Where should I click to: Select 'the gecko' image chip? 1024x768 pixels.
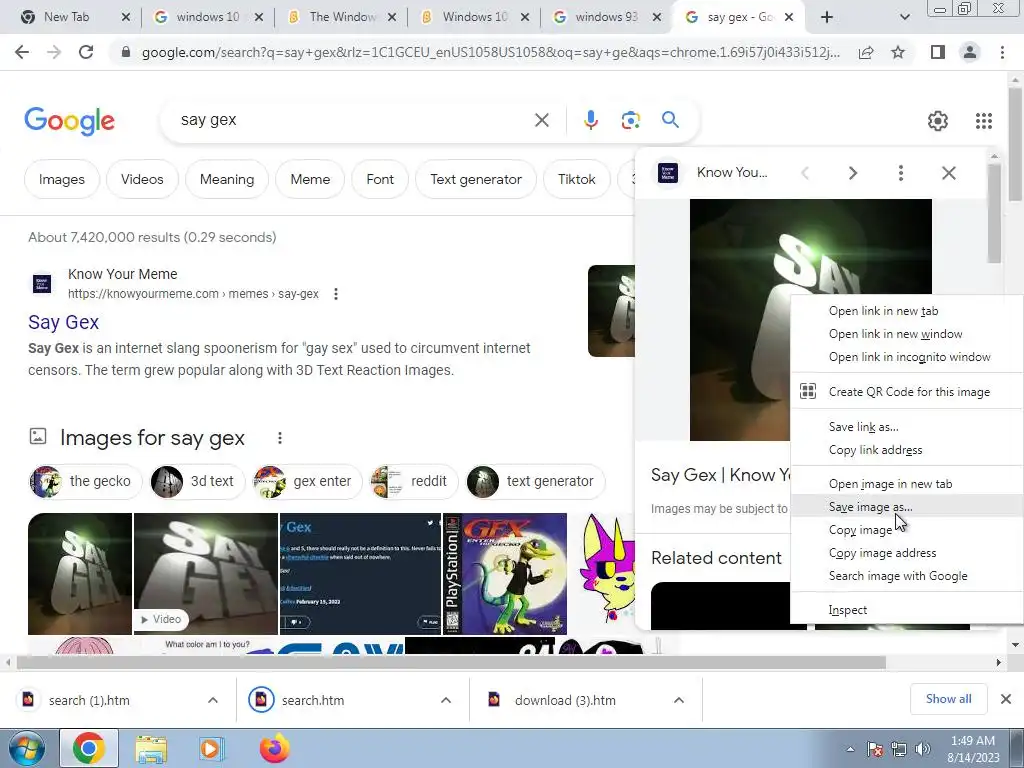[85, 481]
